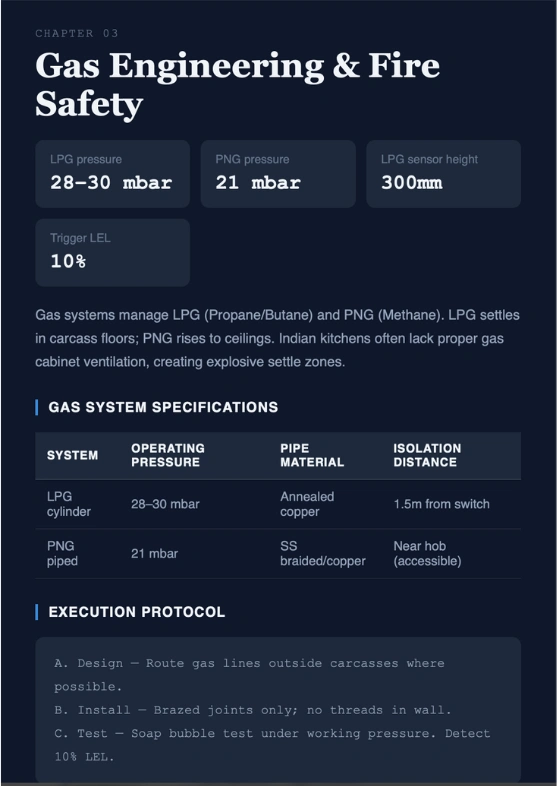
Task: Click the Gas System Specifications heading
Action: (x=163, y=407)
